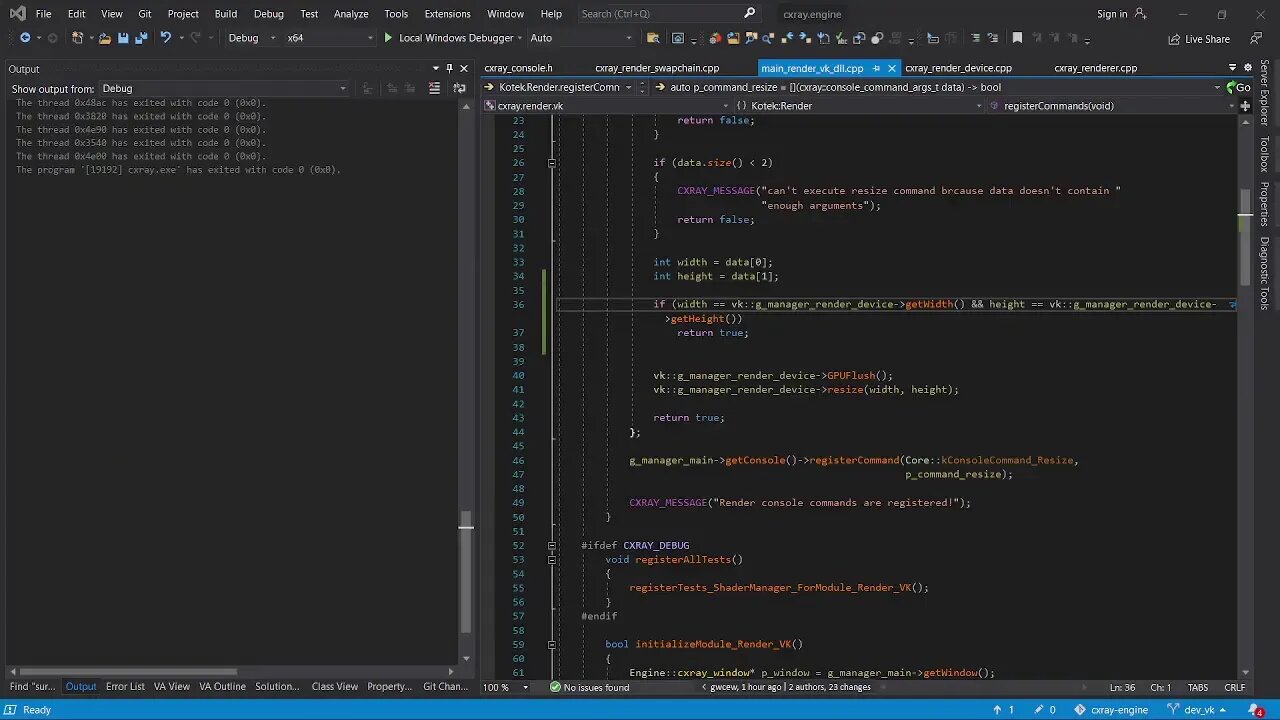Open the File menu
1280x720 pixels.
43,14
